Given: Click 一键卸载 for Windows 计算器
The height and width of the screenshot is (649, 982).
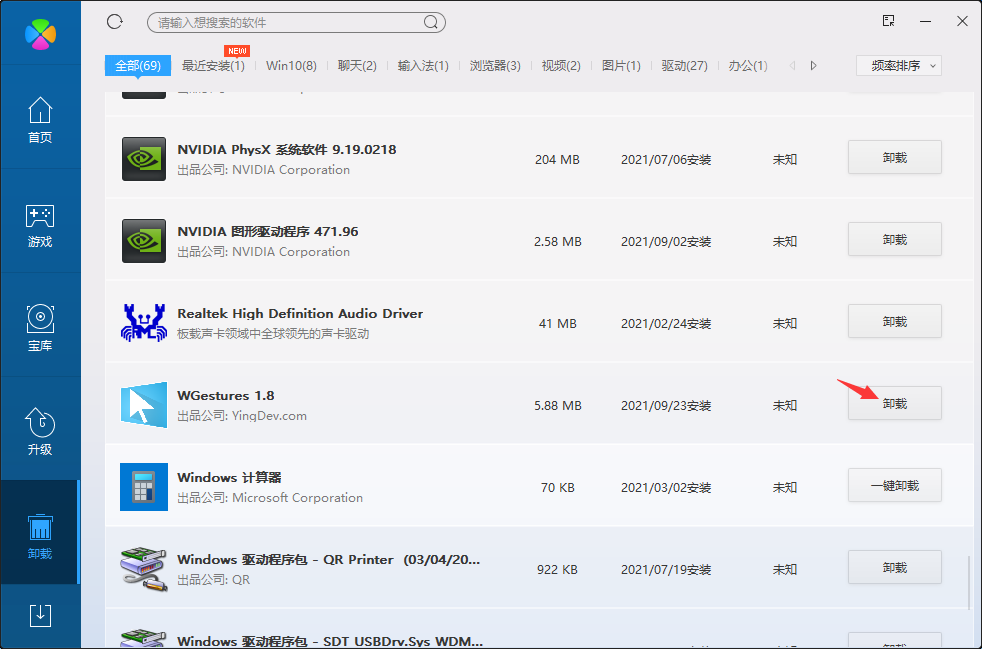Looking at the screenshot, I should 895,485.
